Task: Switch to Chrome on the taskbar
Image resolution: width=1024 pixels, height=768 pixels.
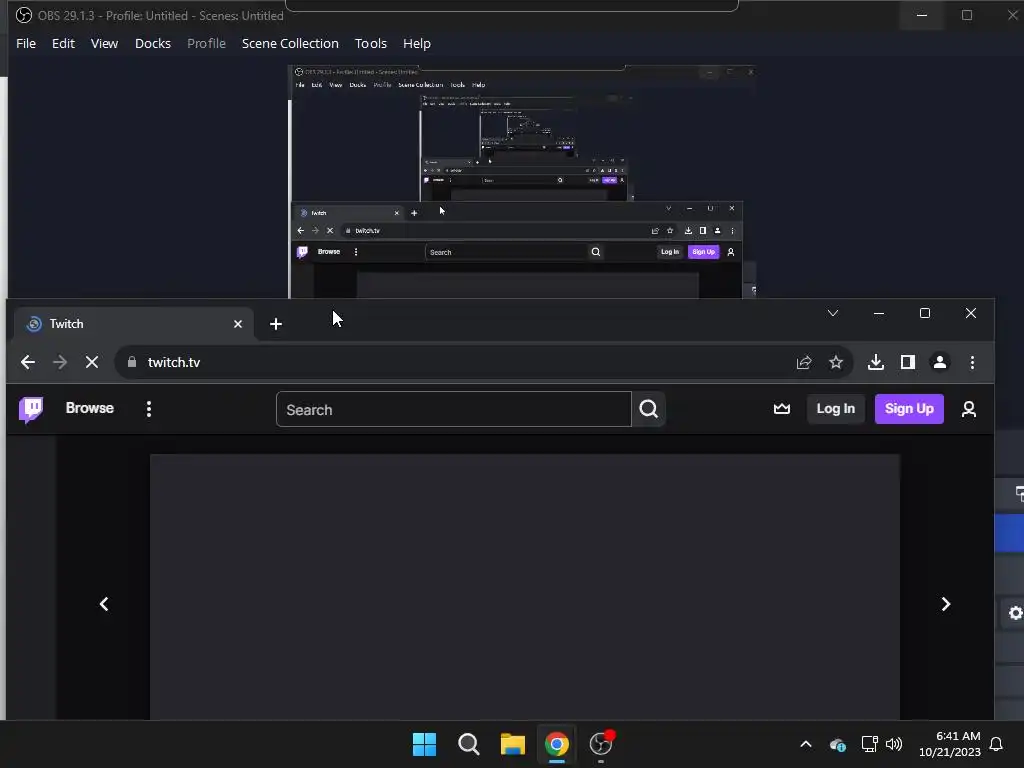Action: coord(557,744)
